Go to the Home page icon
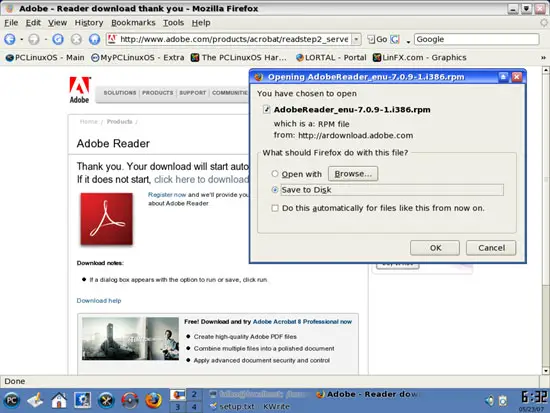The width and height of the screenshot is (550, 413). point(94,39)
